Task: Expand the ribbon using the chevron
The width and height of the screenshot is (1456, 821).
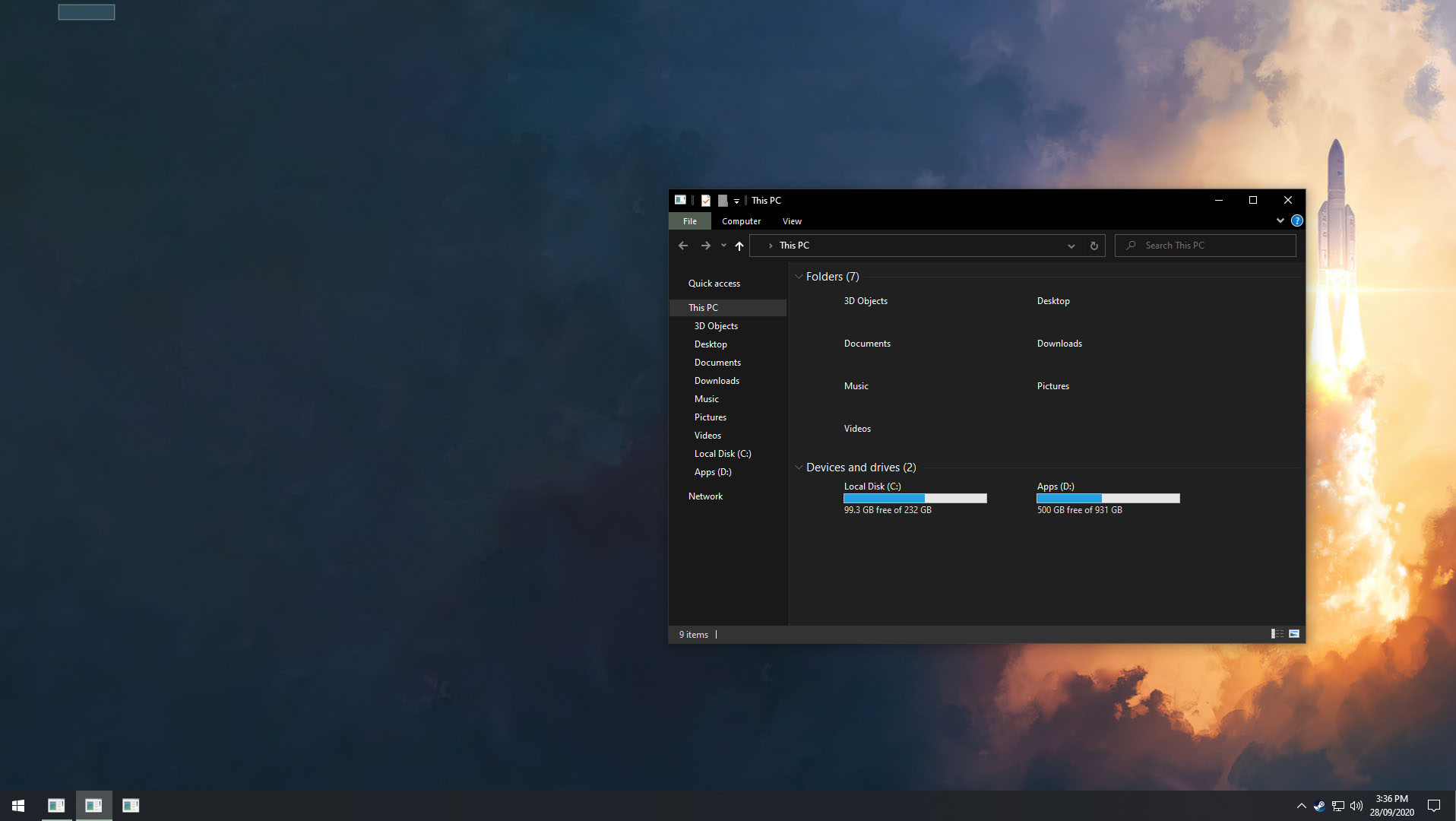Action: (1280, 220)
